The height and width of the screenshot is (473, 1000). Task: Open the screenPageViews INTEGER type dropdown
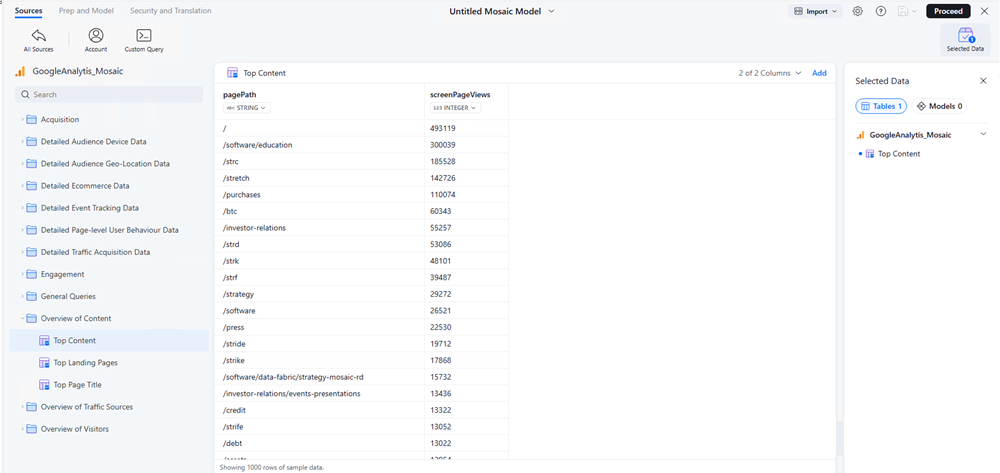[x=456, y=108]
